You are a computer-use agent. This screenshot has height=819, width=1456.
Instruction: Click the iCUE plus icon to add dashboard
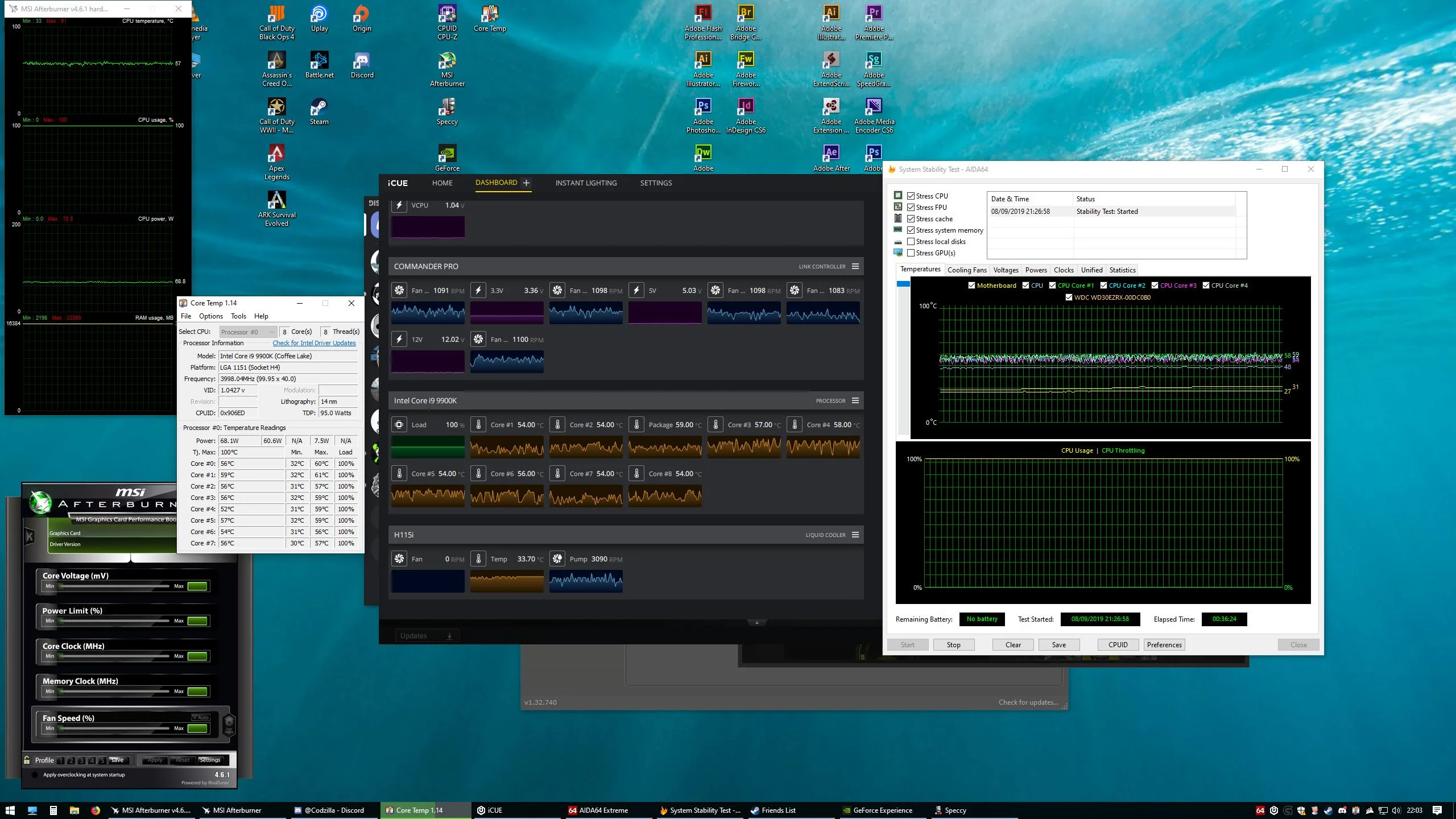526,183
